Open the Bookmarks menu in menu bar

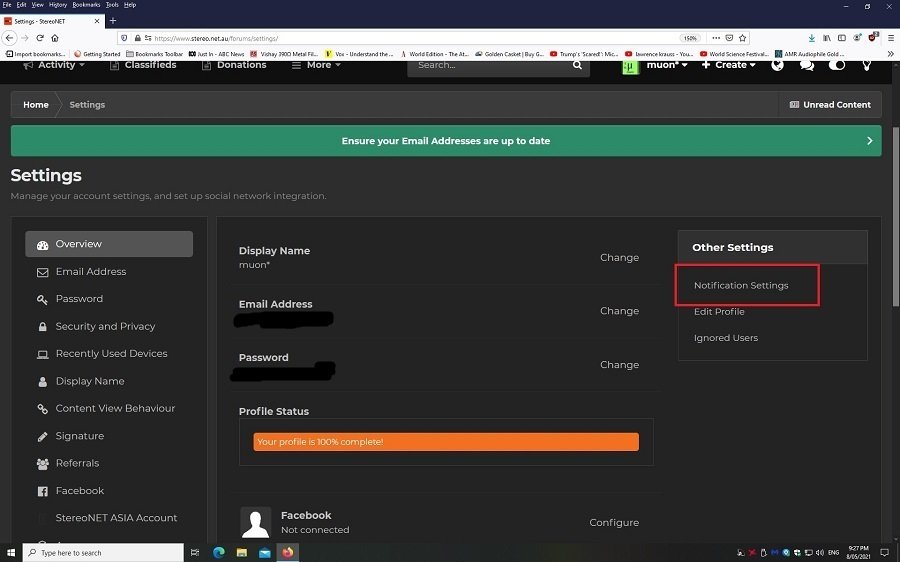click(x=86, y=5)
